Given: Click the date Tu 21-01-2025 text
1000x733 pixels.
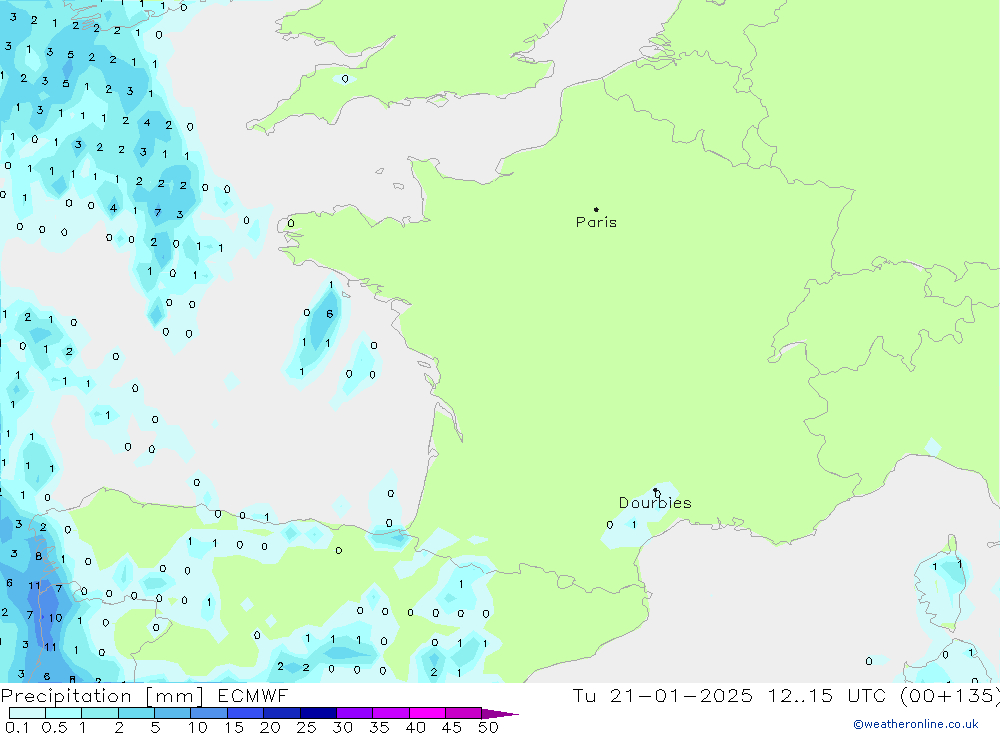Looking at the screenshot, I should [663, 696].
